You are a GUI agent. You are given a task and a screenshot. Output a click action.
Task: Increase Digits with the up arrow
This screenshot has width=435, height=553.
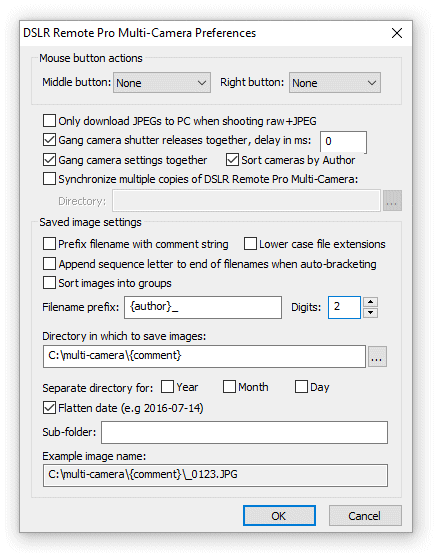point(370,302)
